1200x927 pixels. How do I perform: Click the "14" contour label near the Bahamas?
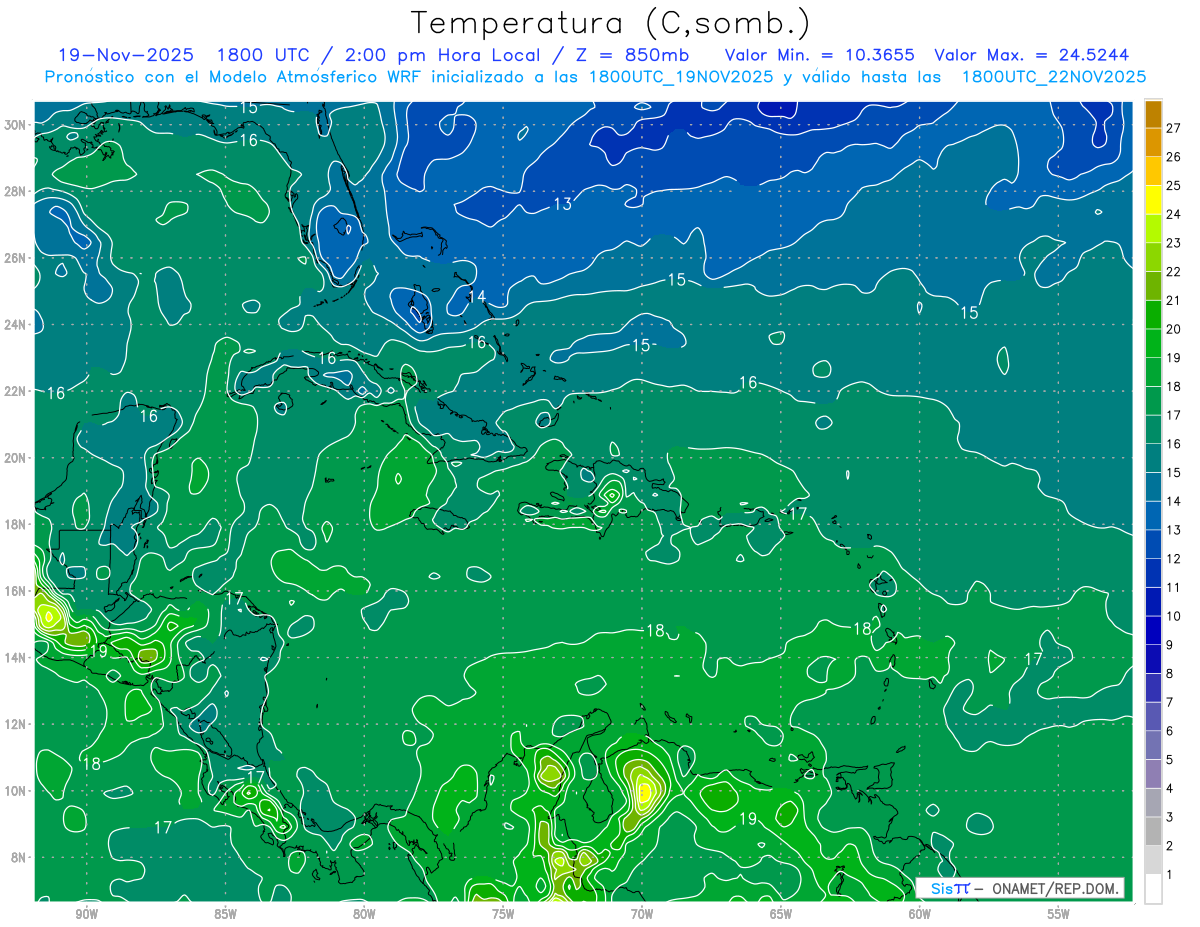477,297
